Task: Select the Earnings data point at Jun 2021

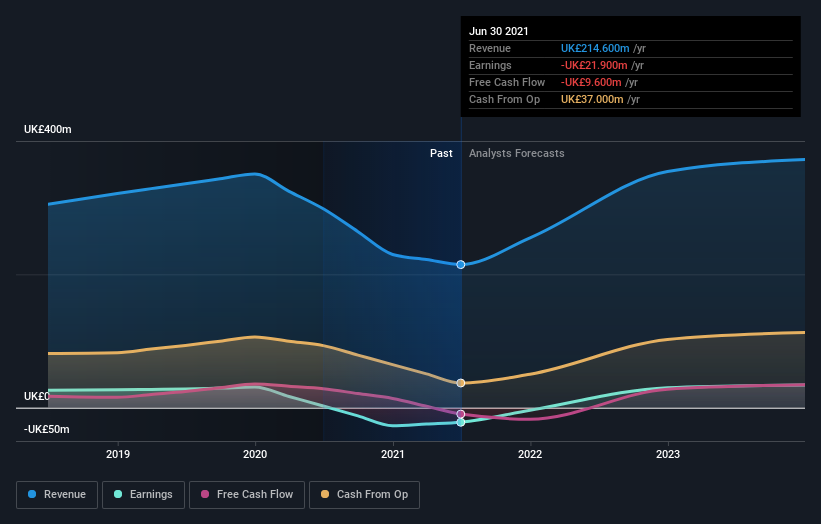Action: pyautogui.click(x=461, y=422)
